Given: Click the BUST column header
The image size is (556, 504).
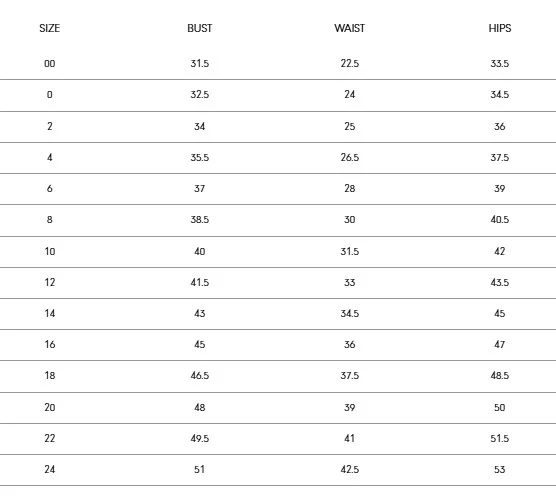Looking at the screenshot, I should (200, 28).
